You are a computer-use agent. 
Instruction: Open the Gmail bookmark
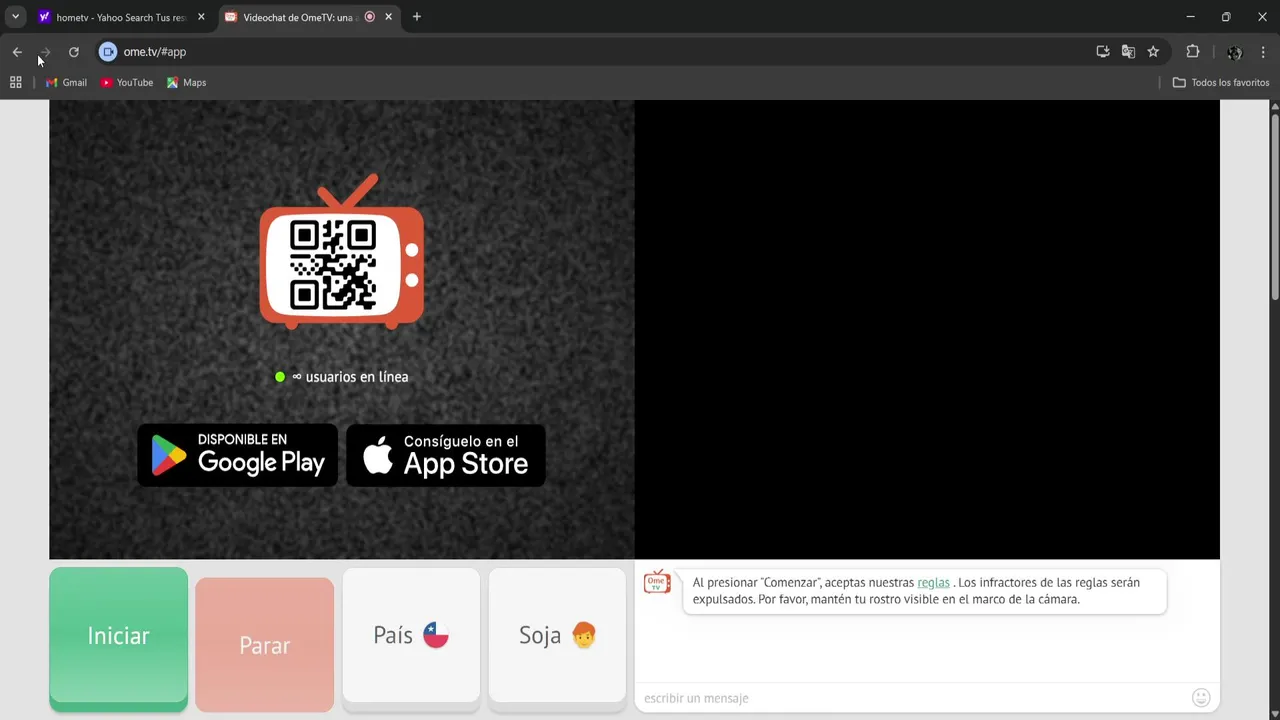(x=66, y=83)
